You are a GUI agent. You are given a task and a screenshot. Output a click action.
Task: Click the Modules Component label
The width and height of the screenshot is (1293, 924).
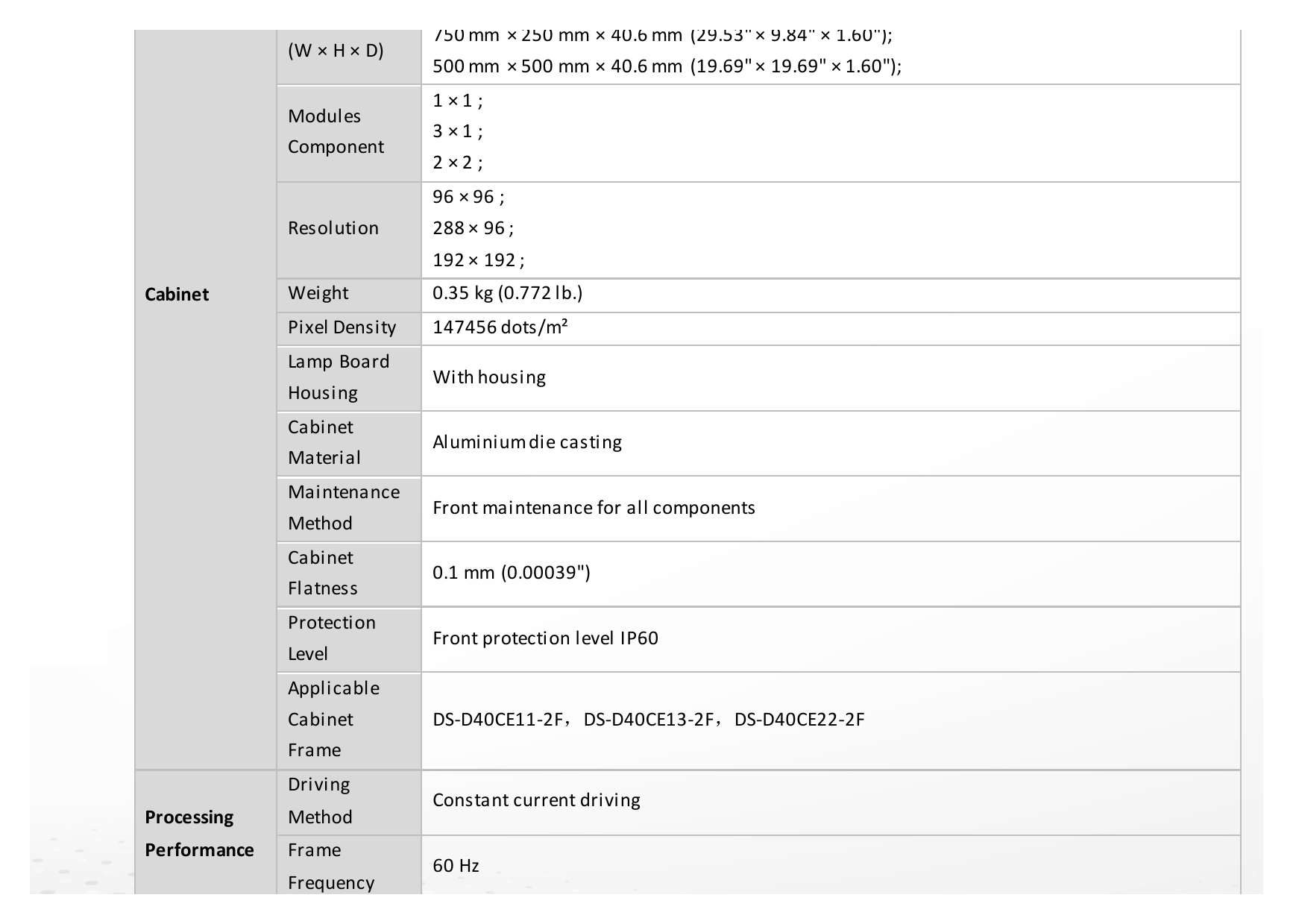336,131
